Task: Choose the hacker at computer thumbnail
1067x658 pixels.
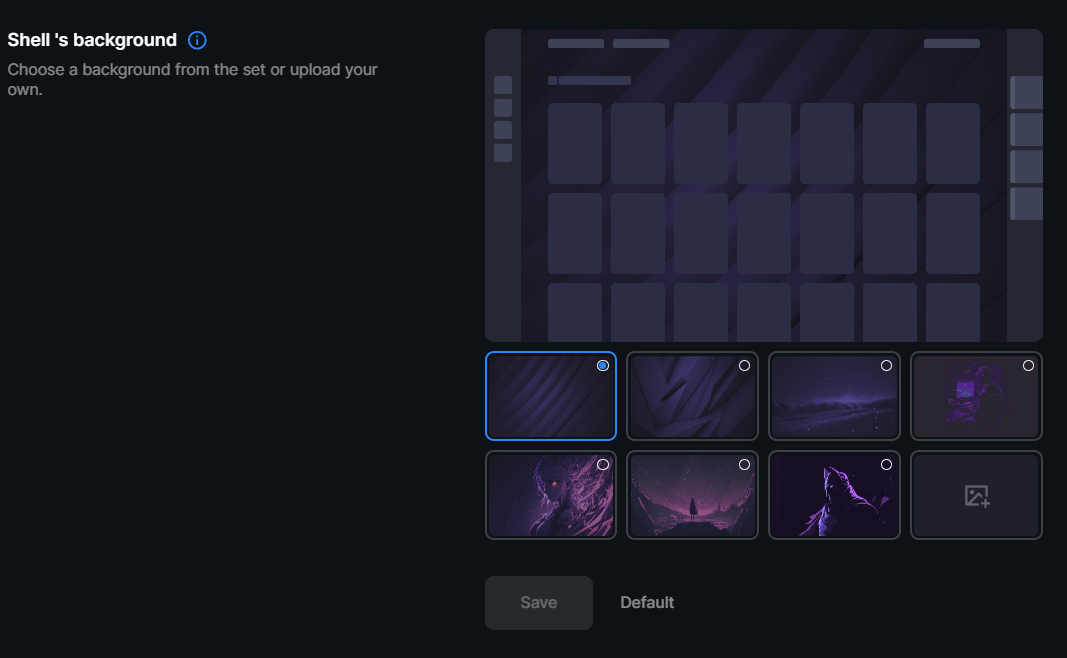Action: pos(976,400)
